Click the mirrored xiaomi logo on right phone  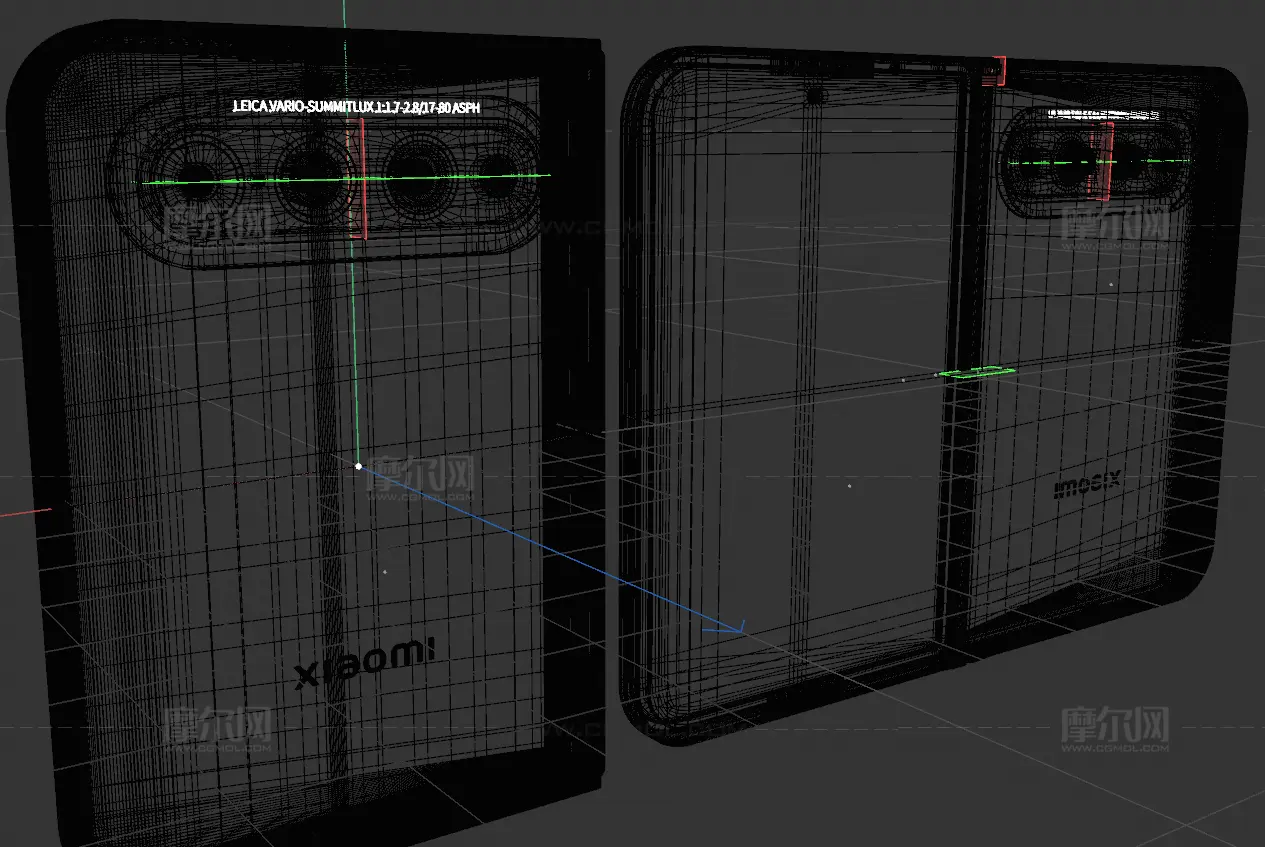(1088, 486)
